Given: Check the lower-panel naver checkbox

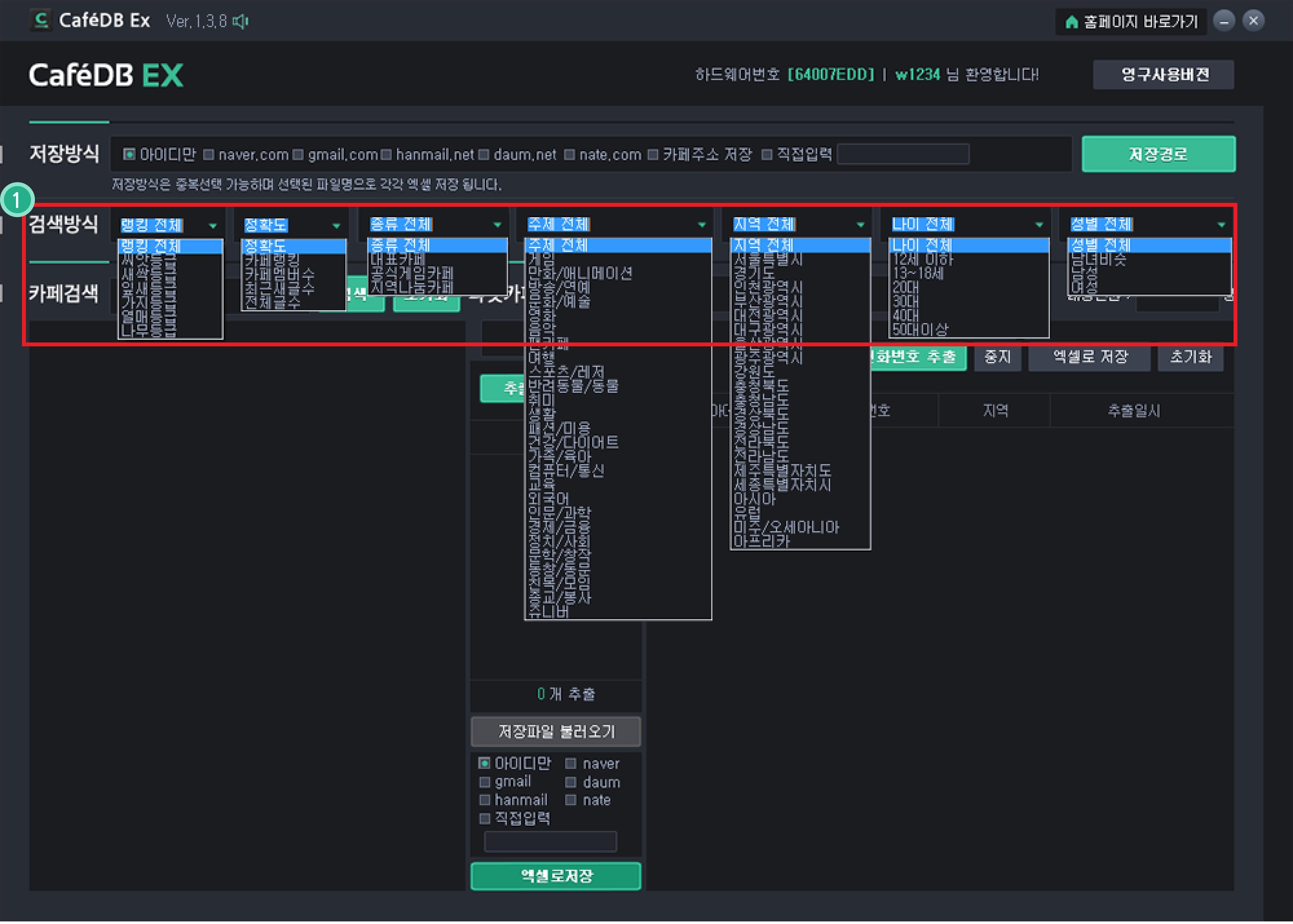Looking at the screenshot, I should pyautogui.click(x=570, y=764).
